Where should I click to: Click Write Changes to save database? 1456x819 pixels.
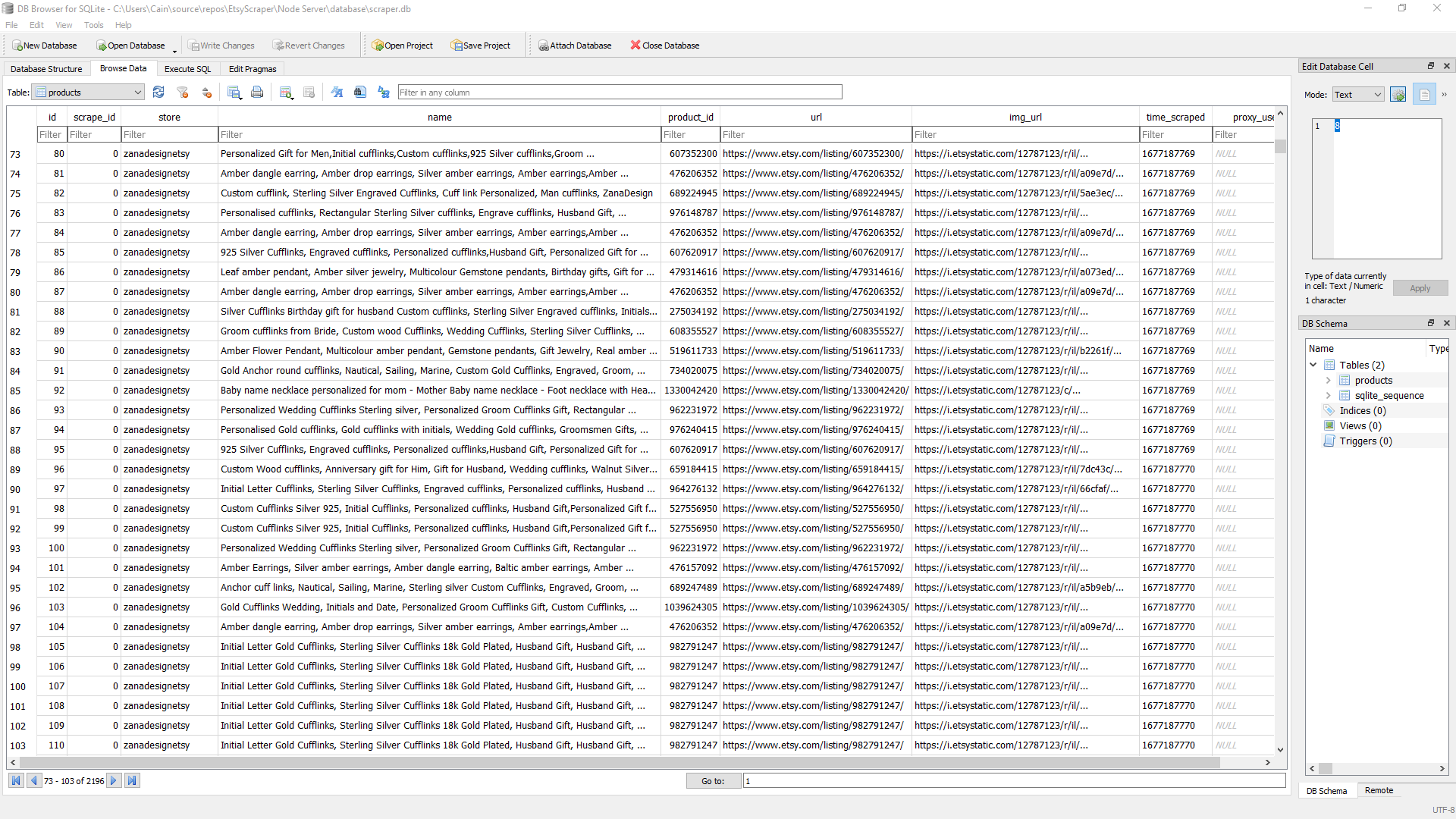[x=221, y=45]
